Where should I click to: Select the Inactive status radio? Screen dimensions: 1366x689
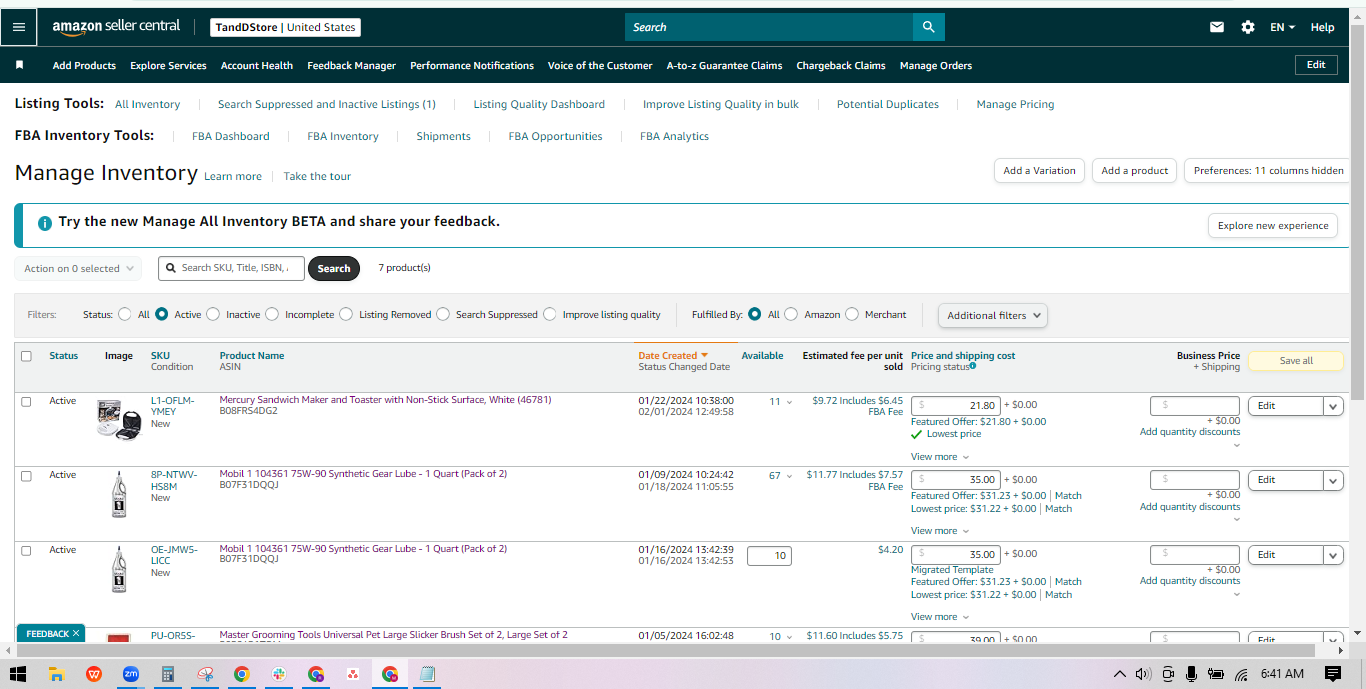coord(213,314)
